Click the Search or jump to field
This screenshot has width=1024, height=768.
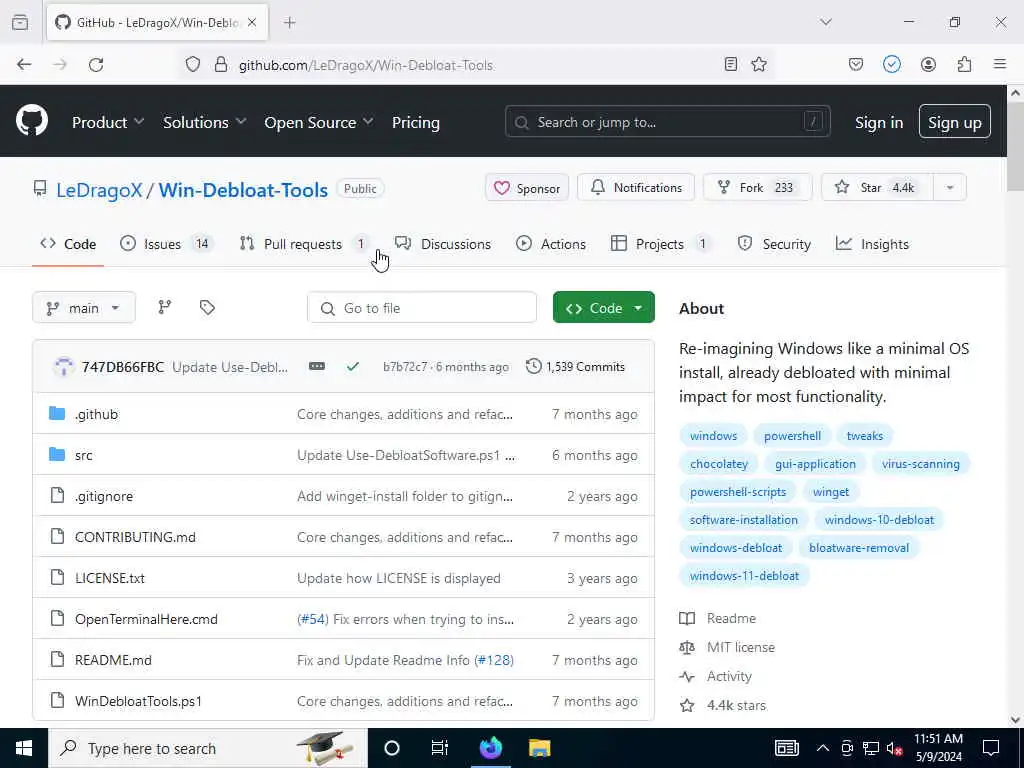667,122
